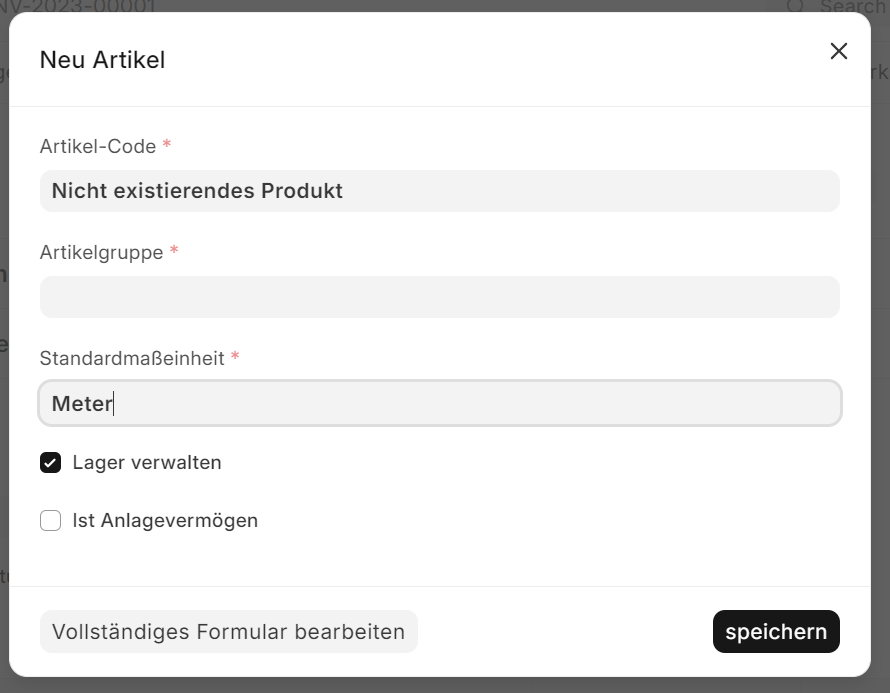Open the Artikelgruppe link field
This screenshot has width=890, height=693.
[439, 297]
